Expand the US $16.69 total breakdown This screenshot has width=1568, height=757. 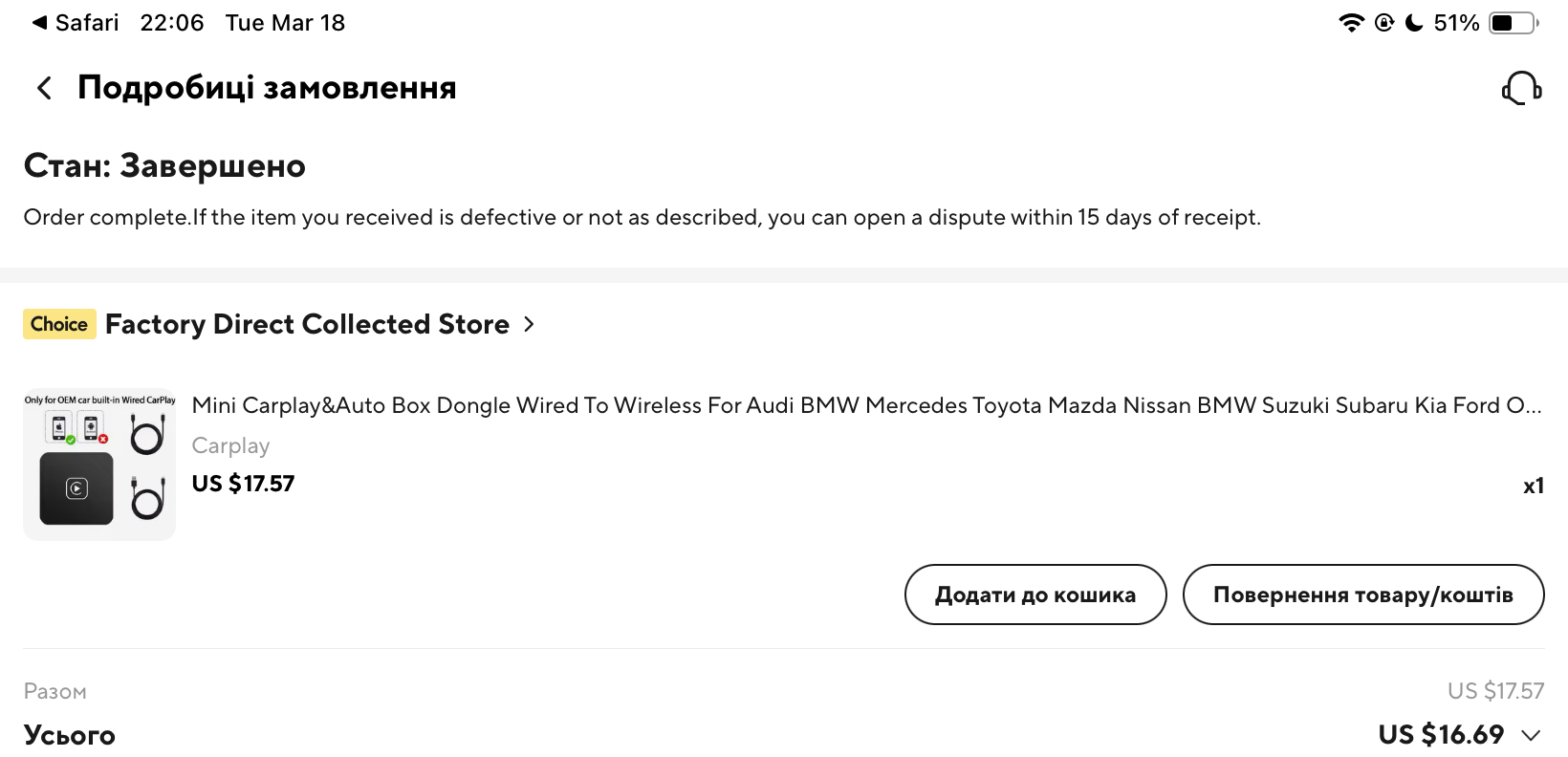1531,735
